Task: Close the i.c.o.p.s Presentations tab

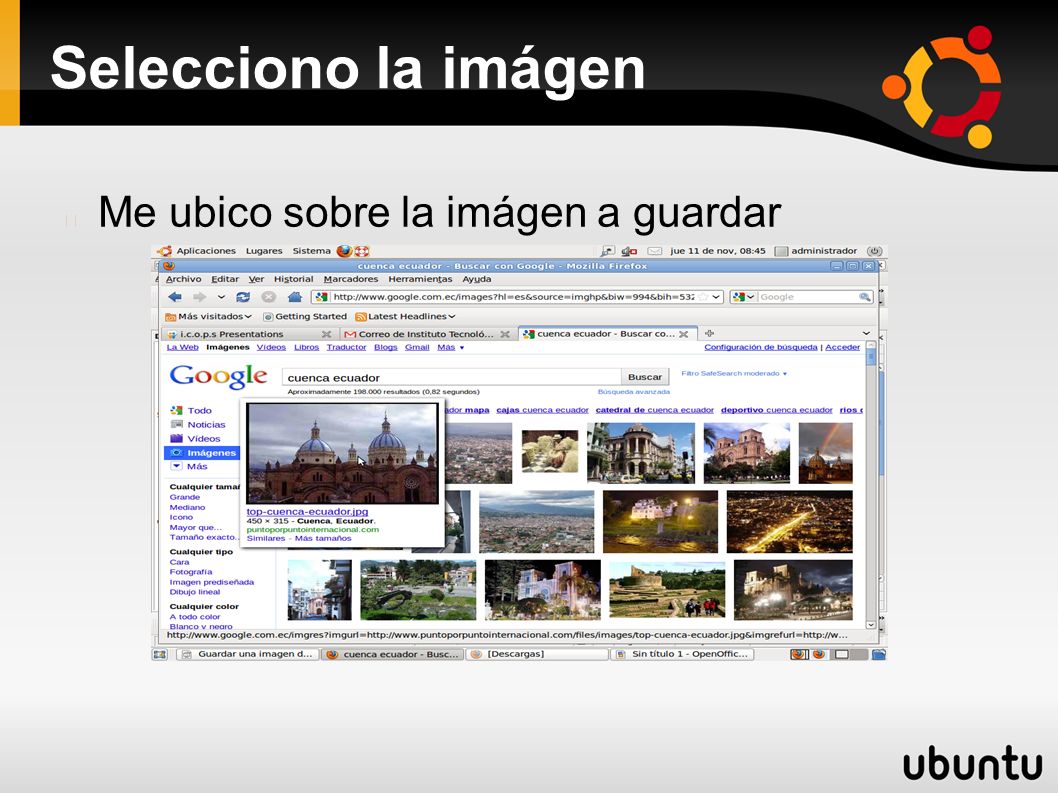Action: 327,334
